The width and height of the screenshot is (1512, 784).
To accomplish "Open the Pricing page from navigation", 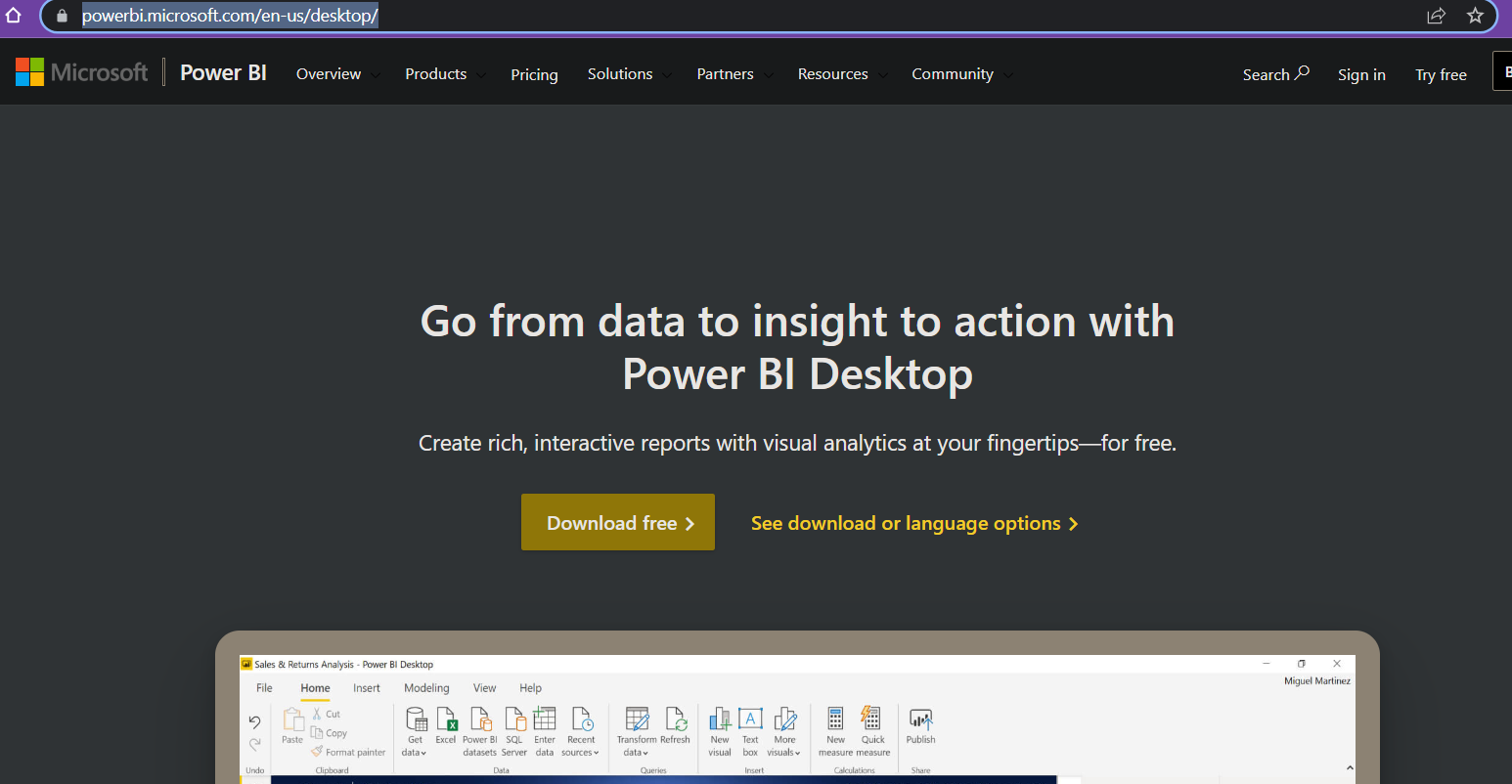I will [534, 74].
